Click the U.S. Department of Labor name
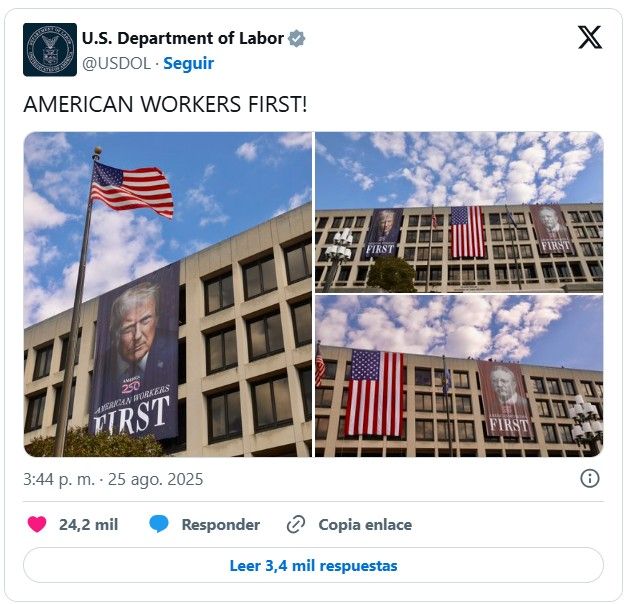The width and height of the screenshot is (630, 604). [x=183, y=39]
